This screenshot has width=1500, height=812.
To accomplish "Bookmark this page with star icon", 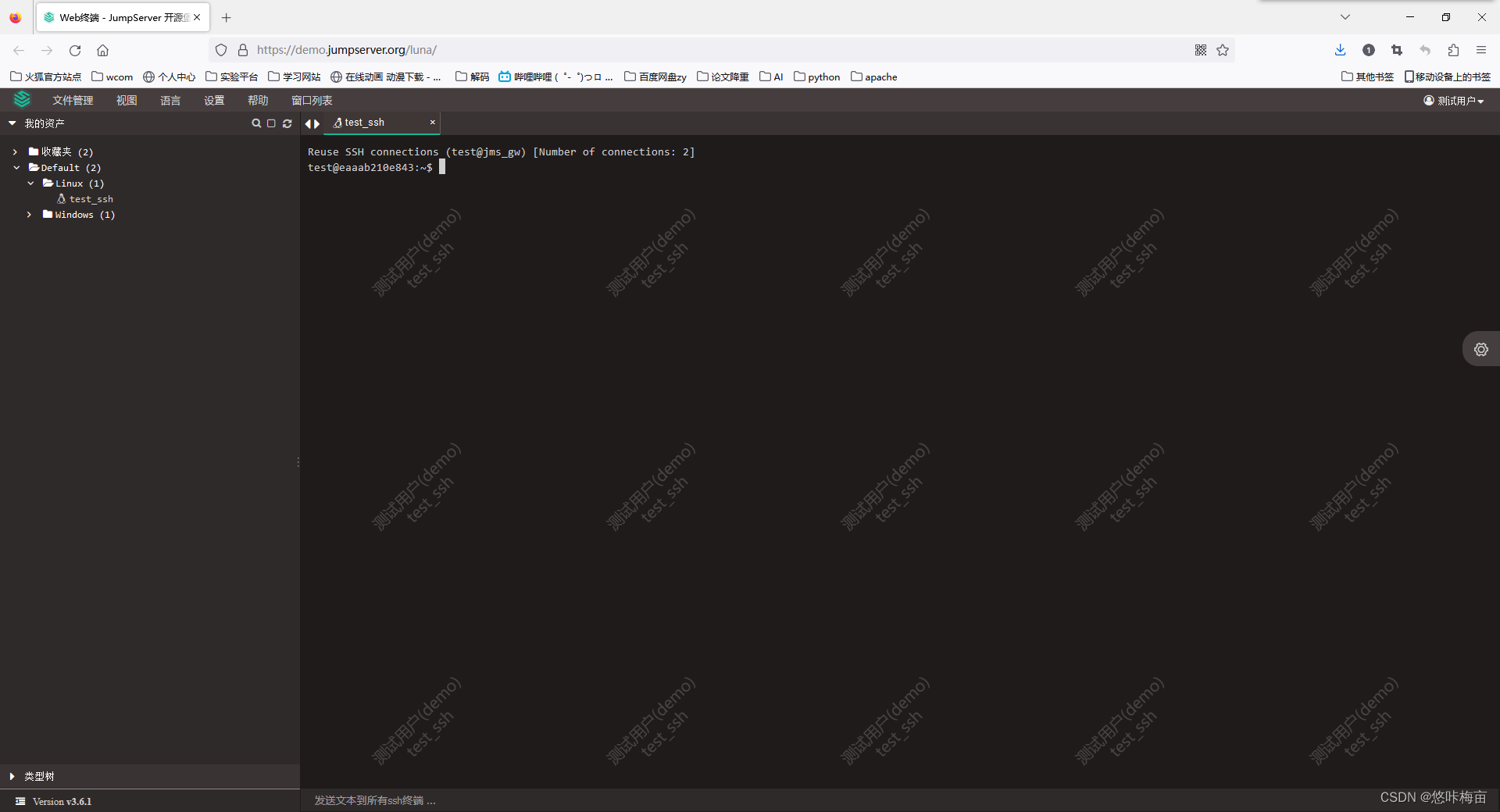I will tap(1223, 50).
